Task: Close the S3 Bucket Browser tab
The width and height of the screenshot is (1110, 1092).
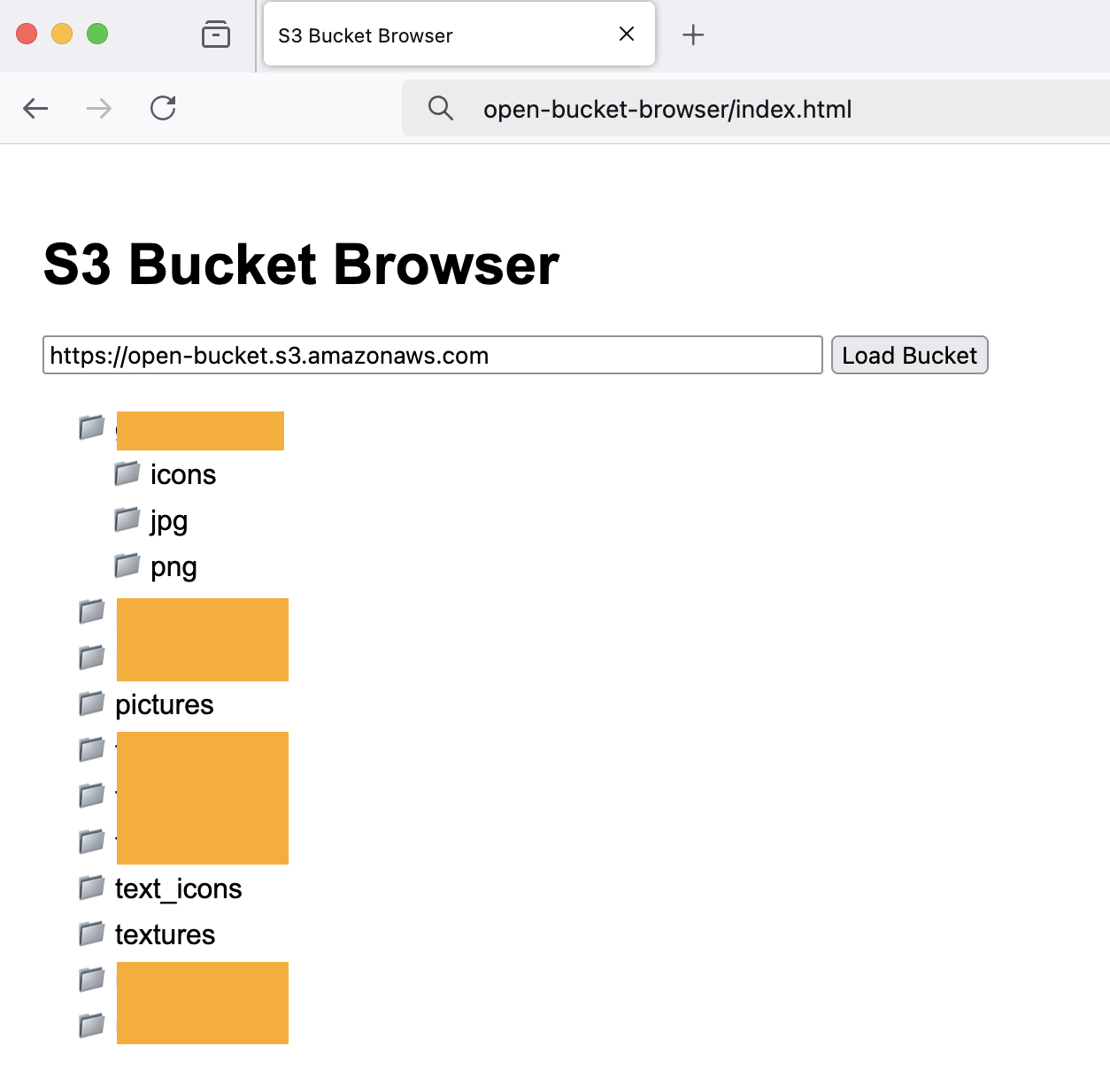Action: (x=627, y=34)
